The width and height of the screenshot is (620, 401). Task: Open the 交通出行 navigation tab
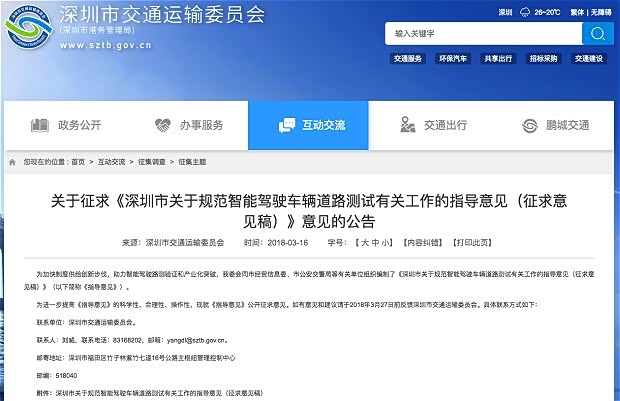coord(433,125)
